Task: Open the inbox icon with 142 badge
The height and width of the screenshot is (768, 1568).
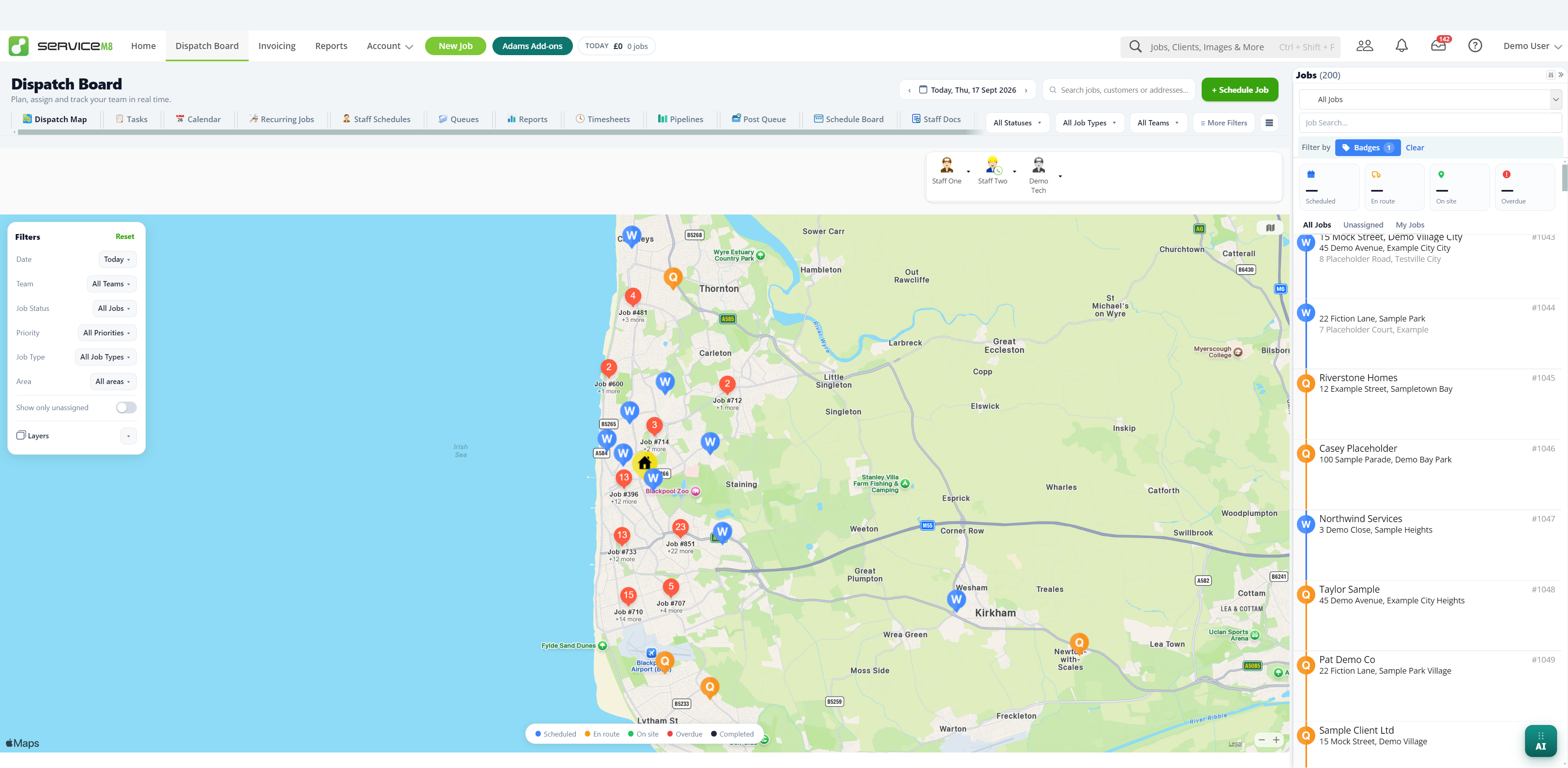Action: point(1439,45)
